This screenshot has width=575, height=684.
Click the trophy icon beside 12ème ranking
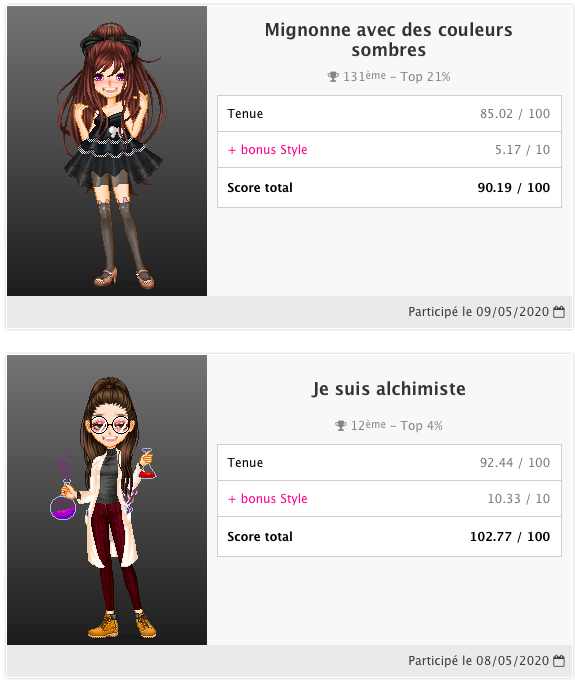click(341, 425)
